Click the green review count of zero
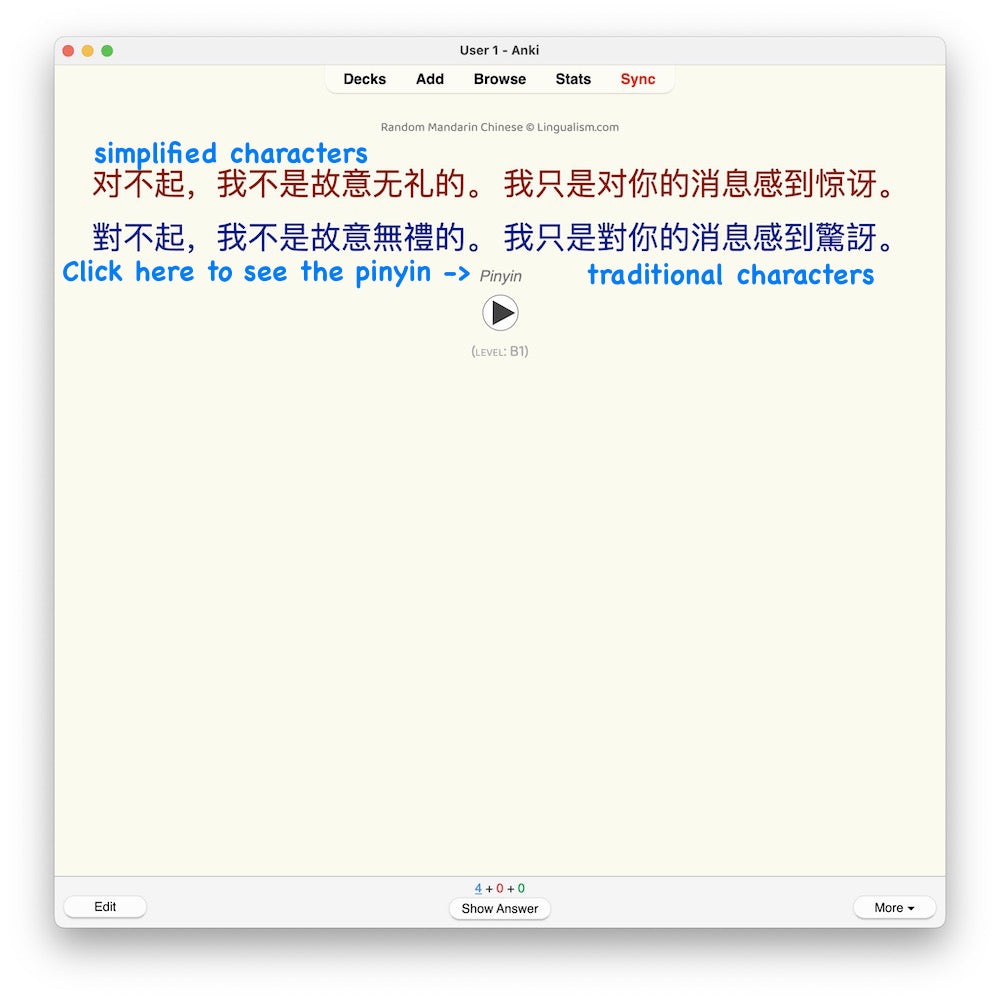This screenshot has width=1000, height=1000. tap(521, 887)
